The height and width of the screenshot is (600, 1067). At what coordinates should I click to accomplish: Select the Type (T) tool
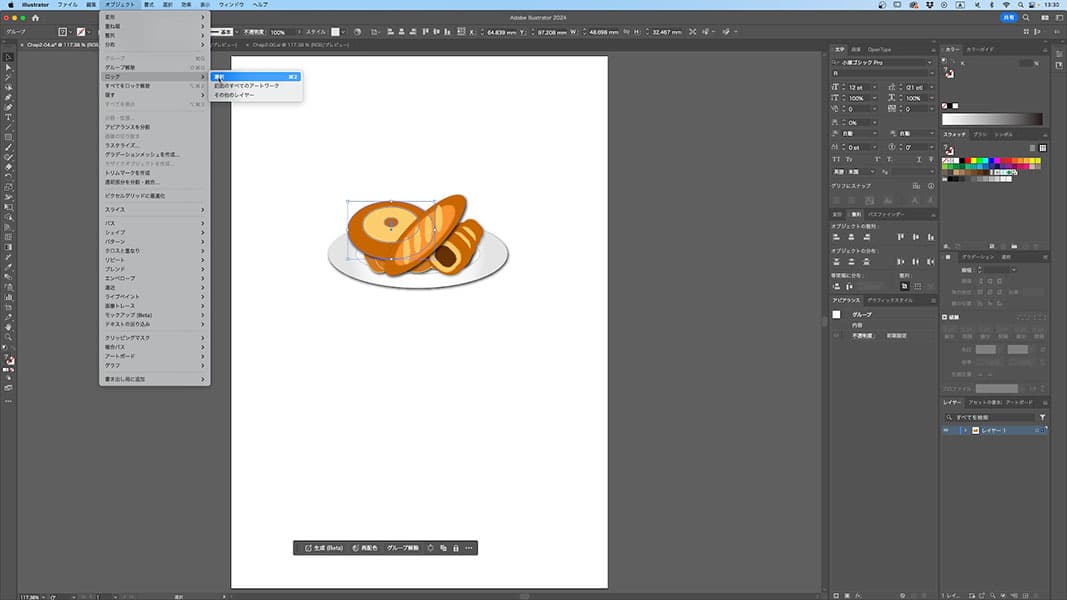pyautogui.click(x=9, y=117)
